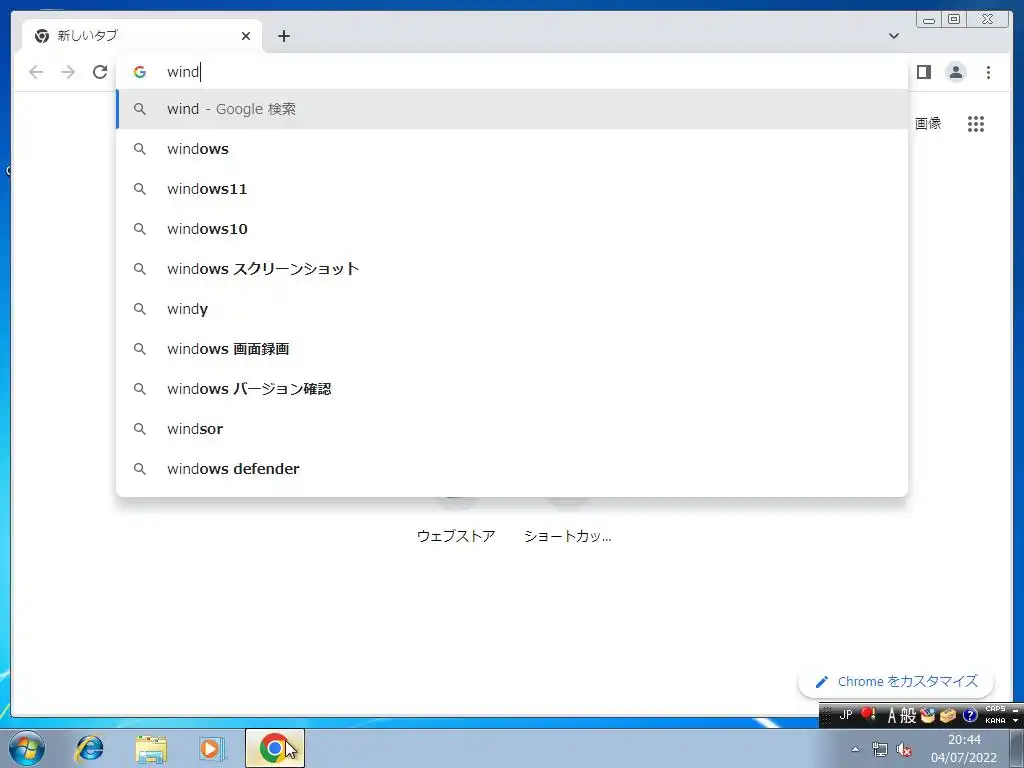Select the 新しいタブ tab

click(x=142, y=36)
